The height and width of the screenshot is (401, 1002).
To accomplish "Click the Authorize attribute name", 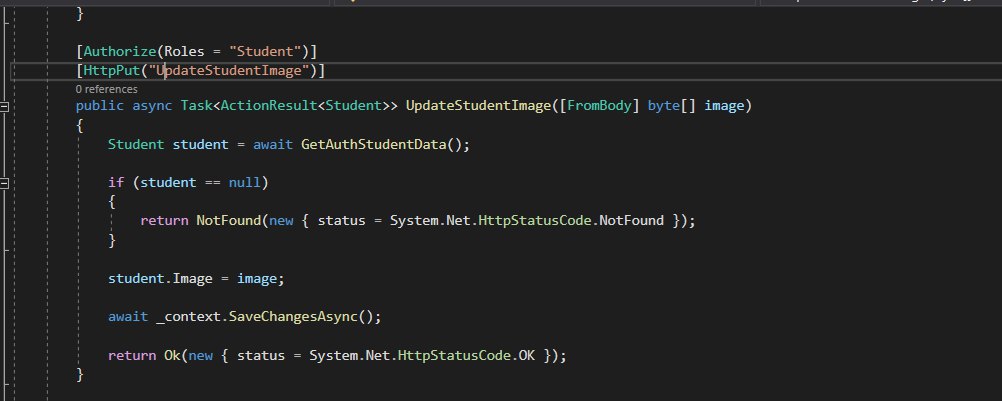I will (x=119, y=51).
